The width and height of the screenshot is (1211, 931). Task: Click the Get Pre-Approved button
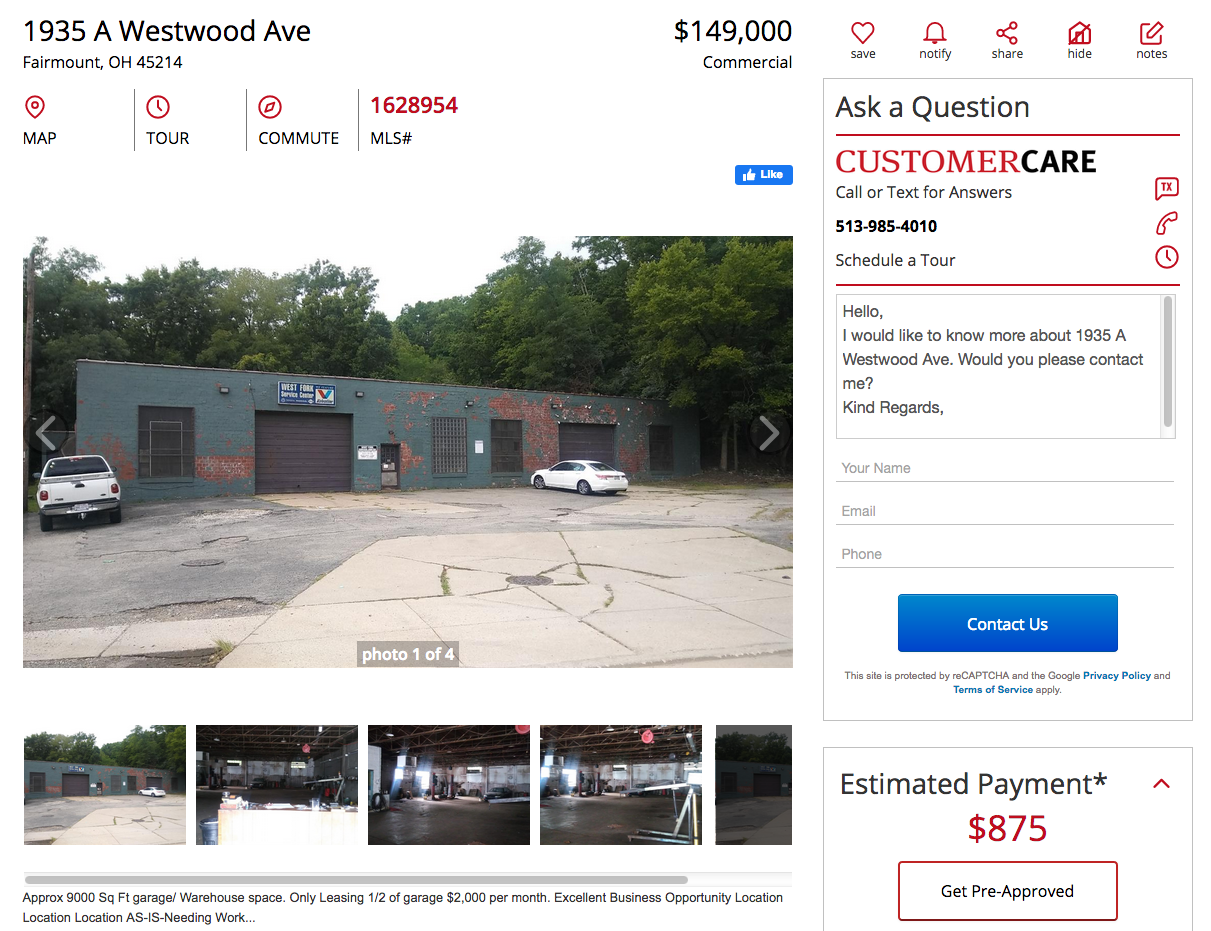pos(1008,891)
